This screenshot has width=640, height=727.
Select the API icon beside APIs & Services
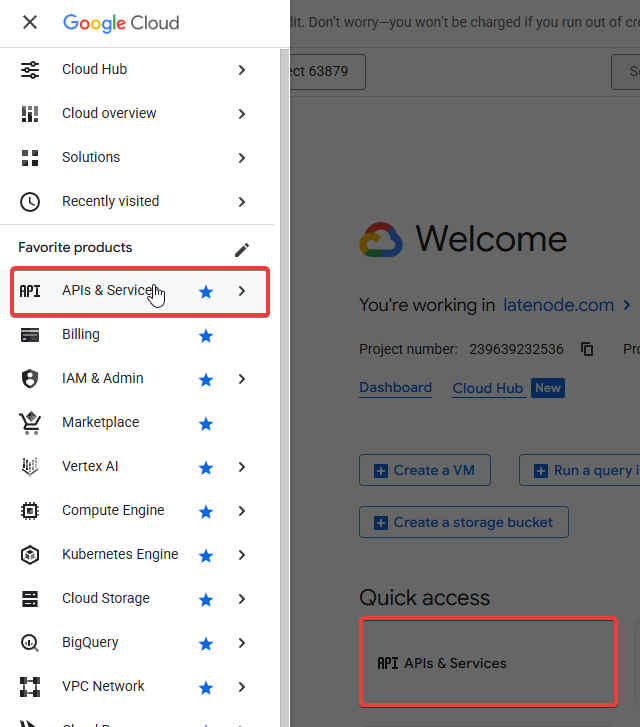30,291
